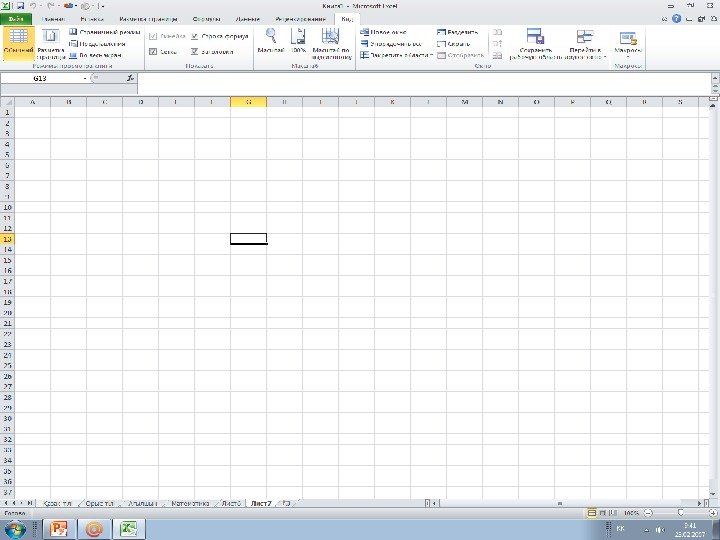Image resolution: width=720 pixels, height=540 pixels.
Task: Open the Data (Данные) ribbon tab
Action: coord(248,19)
